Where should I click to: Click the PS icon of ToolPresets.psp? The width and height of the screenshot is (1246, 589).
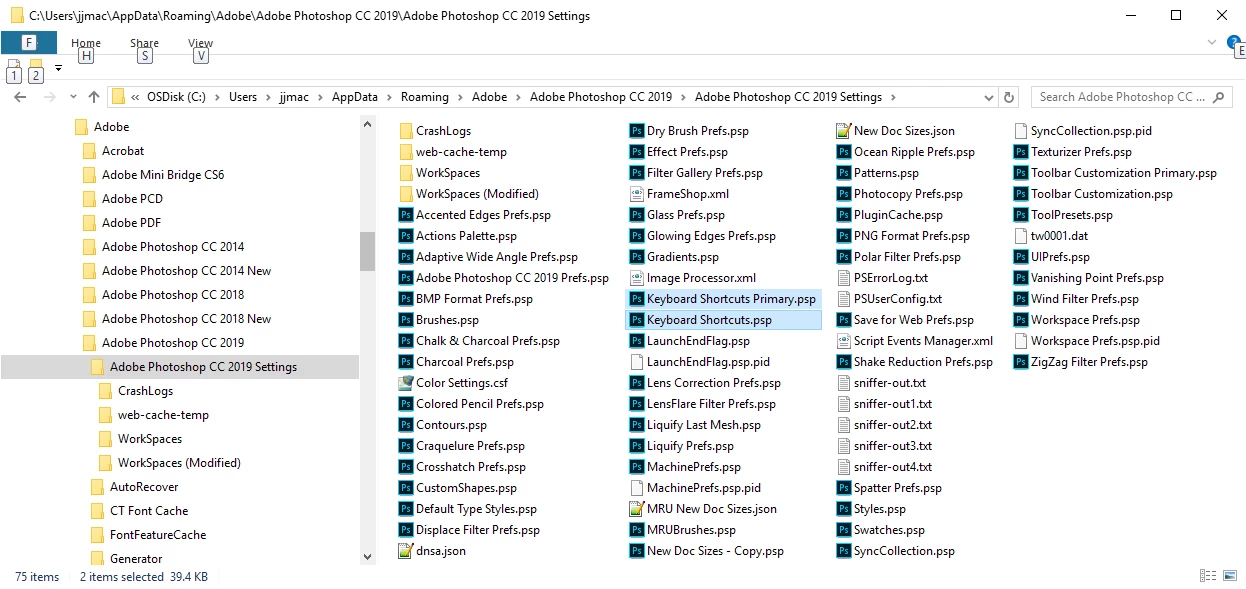(x=1021, y=215)
